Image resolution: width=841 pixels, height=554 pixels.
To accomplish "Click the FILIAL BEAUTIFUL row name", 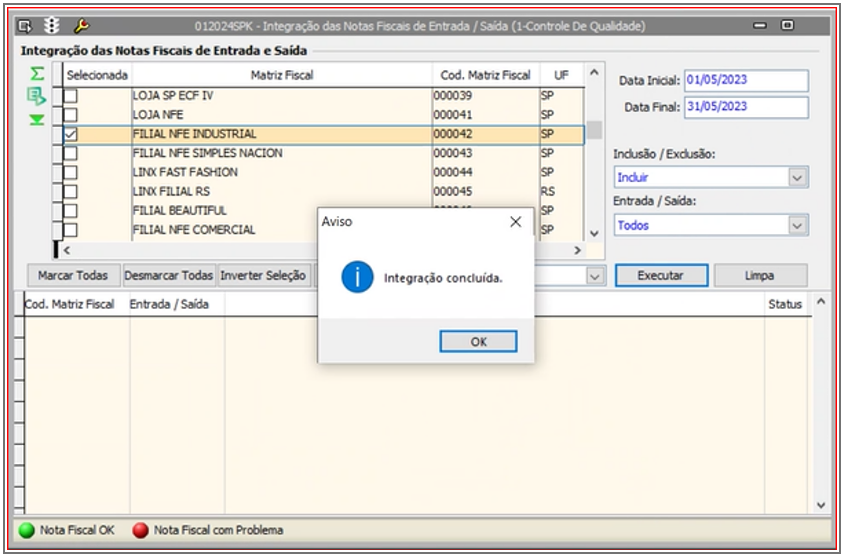I will click(x=180, y=211).
